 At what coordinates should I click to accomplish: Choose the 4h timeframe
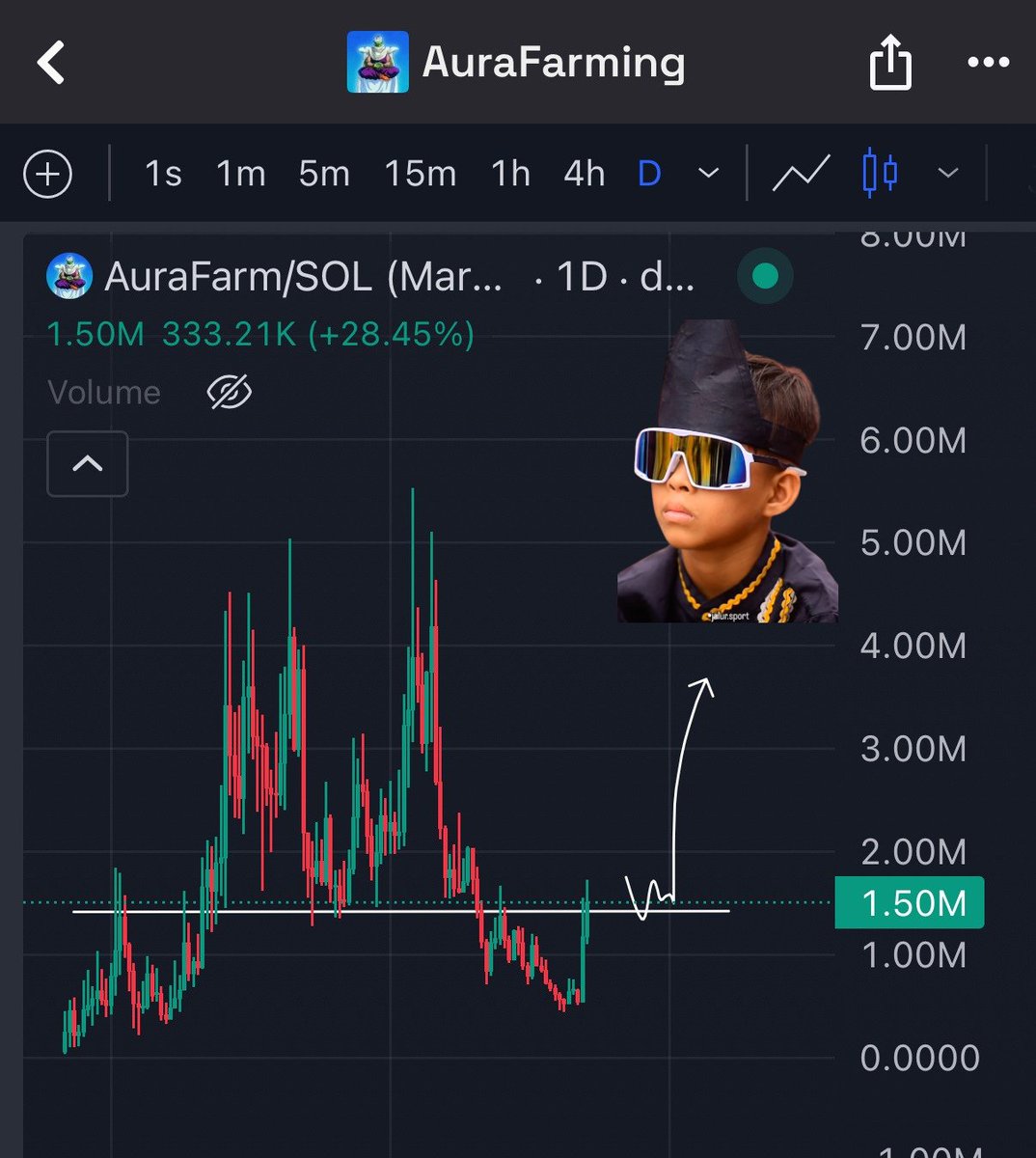[x=585, y=174]
